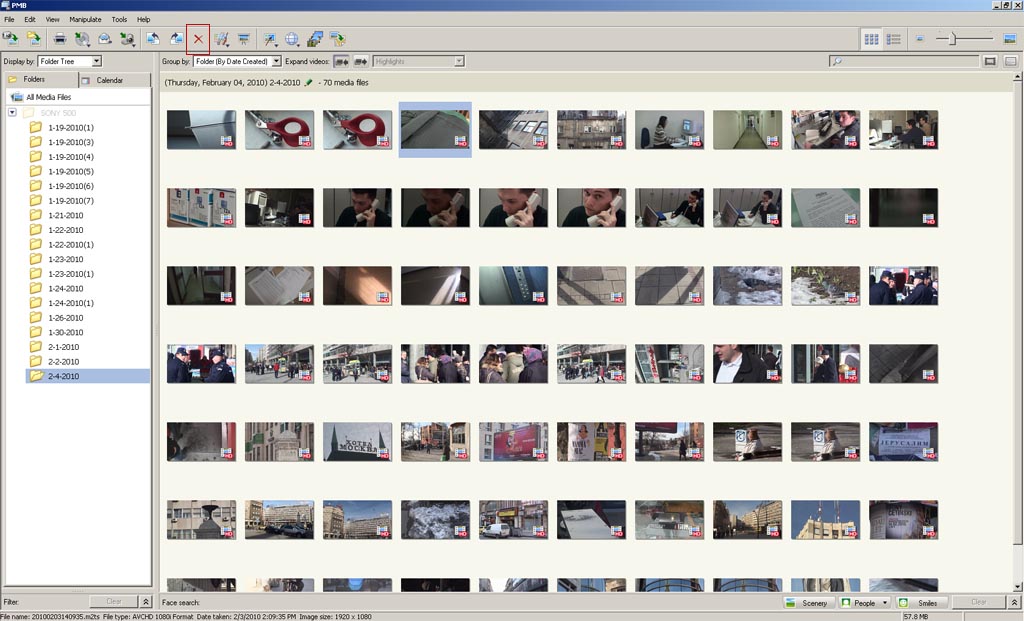Screen dimensions: 1024x621
Task: Click the image analysis wand icon
Action: (270, 39)
